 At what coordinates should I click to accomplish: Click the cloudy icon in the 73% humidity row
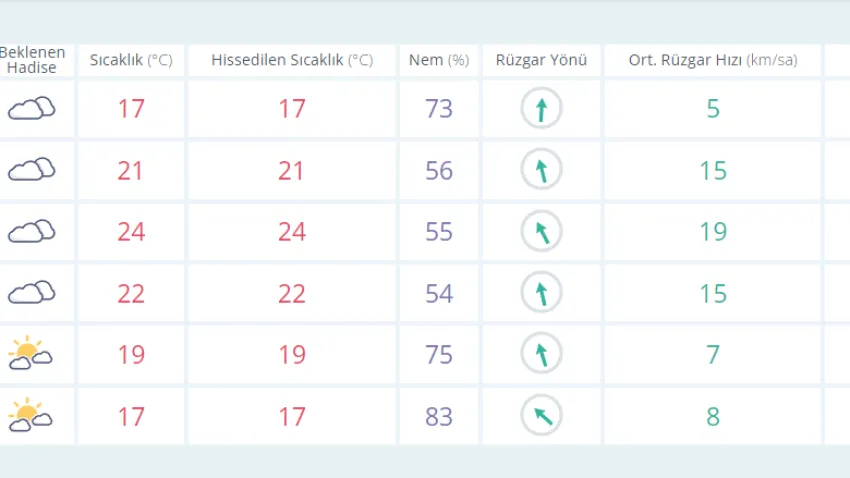(32, 108)
